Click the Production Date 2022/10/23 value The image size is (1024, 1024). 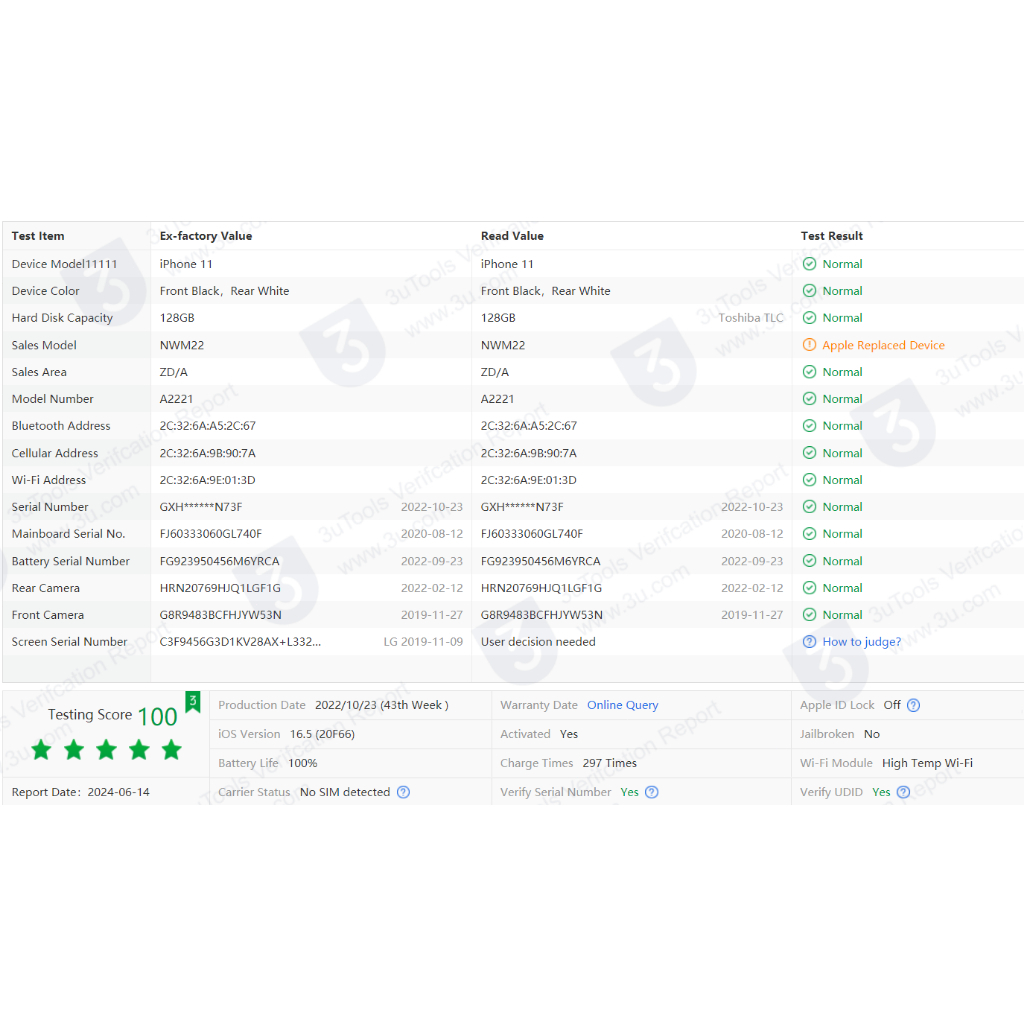click(382, 705)
